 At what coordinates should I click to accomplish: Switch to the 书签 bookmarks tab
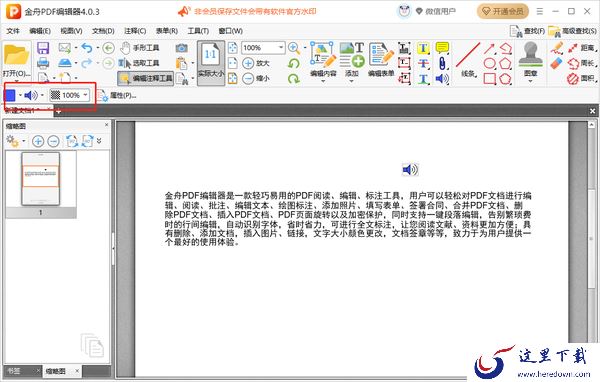[15, 371]
